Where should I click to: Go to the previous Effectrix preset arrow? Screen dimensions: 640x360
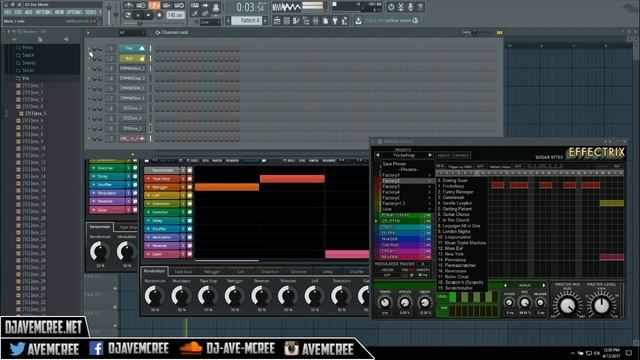point(378,156)
